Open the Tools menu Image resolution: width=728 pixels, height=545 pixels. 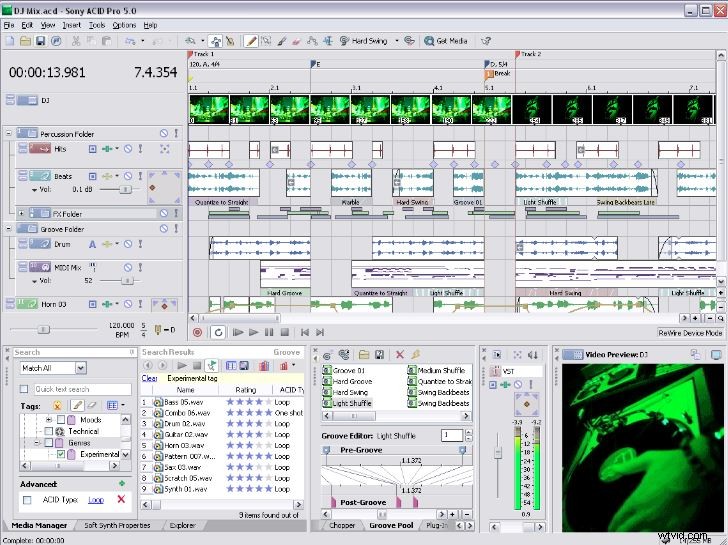97,25
